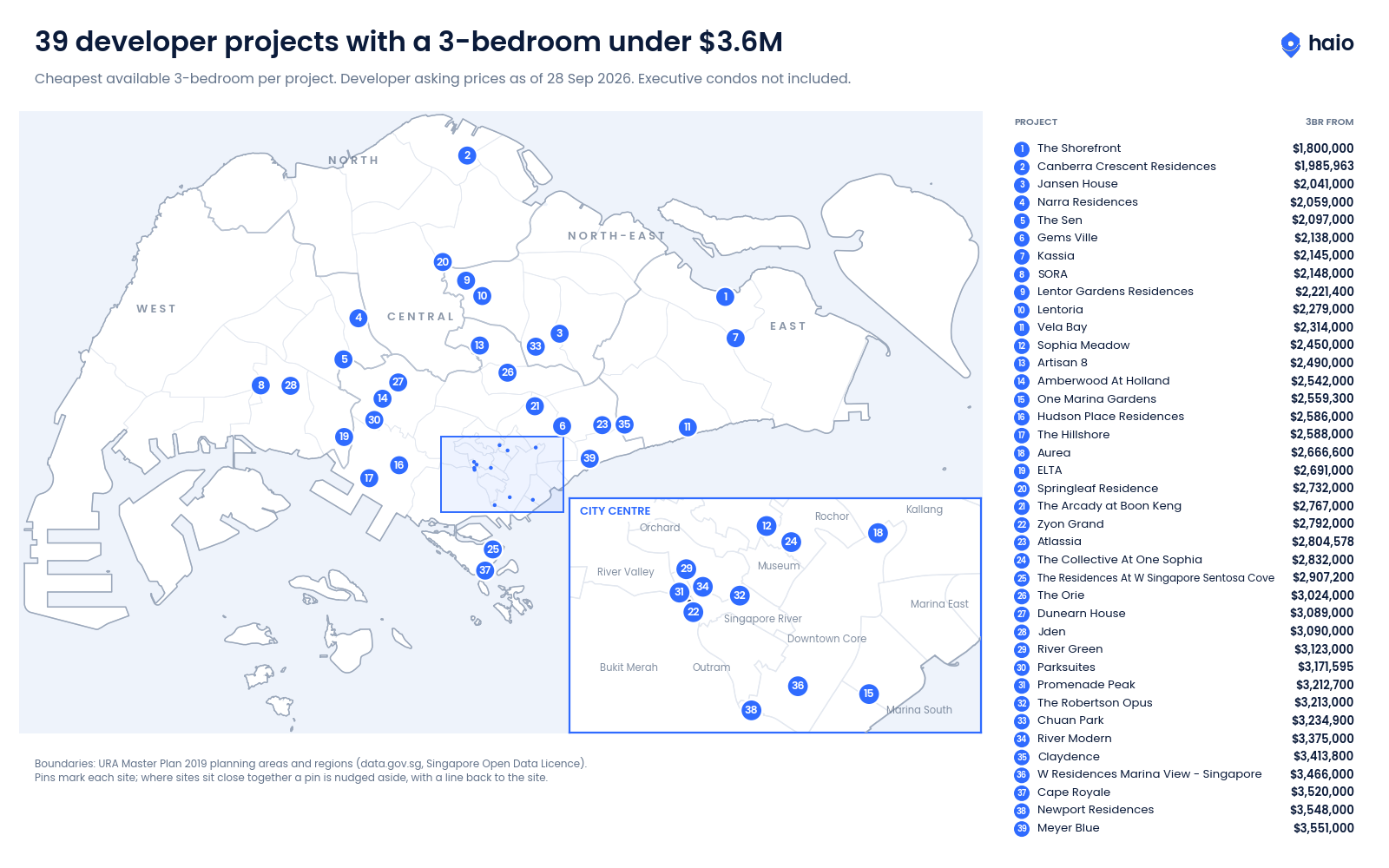Click map pin 17 on the map
This screenshot has width=1389, height=868.
(369, 478)
